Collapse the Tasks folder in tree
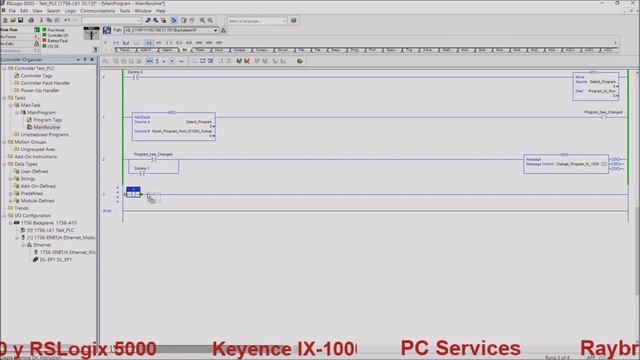Image resolution: width=640 pixels, height=360 pixels. [4, 98]
